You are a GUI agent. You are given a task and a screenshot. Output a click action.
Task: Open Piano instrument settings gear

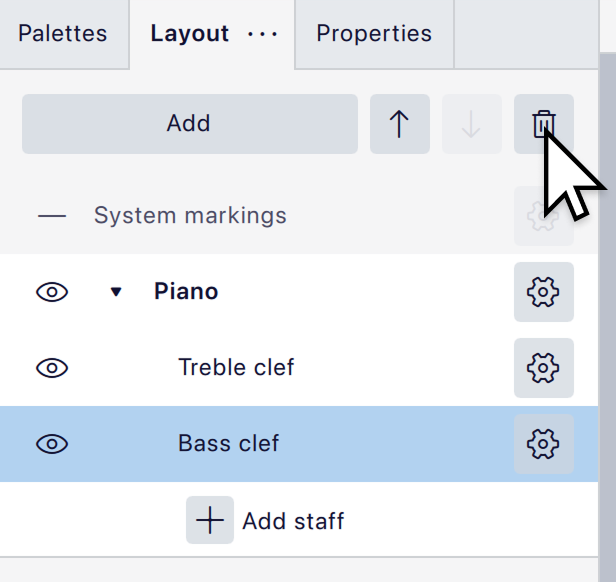pos(543,292)
